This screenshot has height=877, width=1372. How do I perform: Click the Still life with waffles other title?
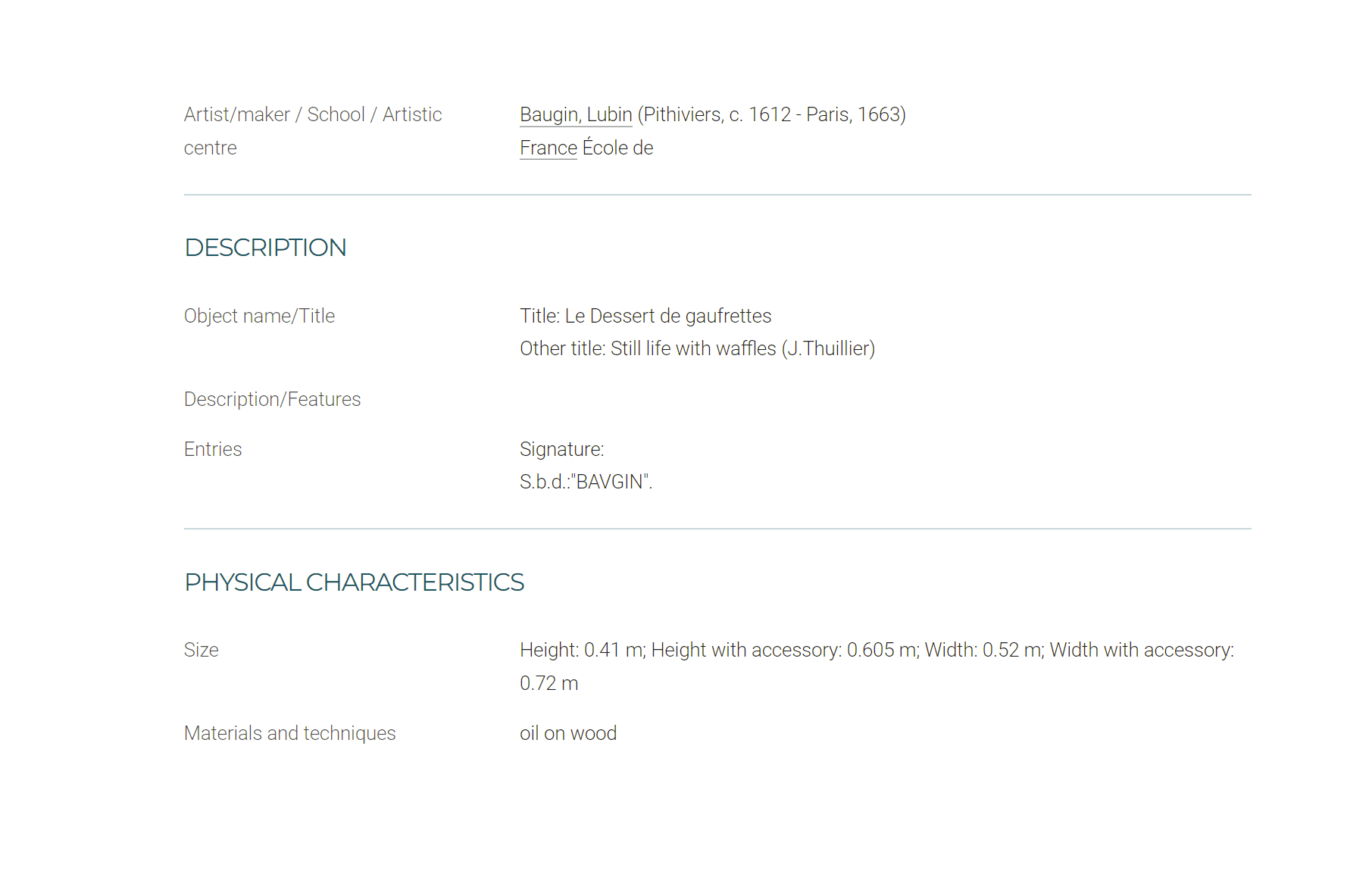pos(743,348)
